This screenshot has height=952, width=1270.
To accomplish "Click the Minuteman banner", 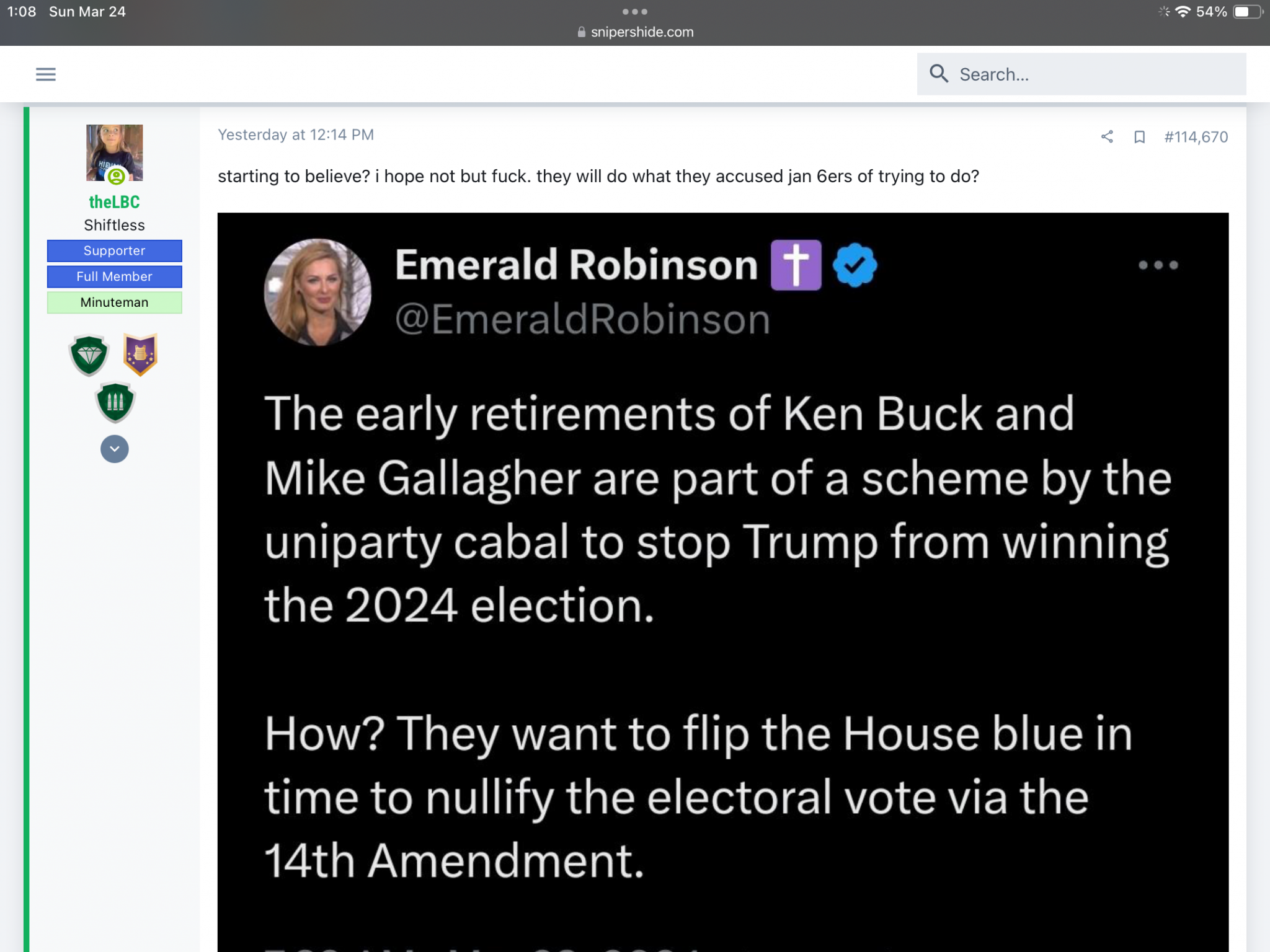I will 115,302.
